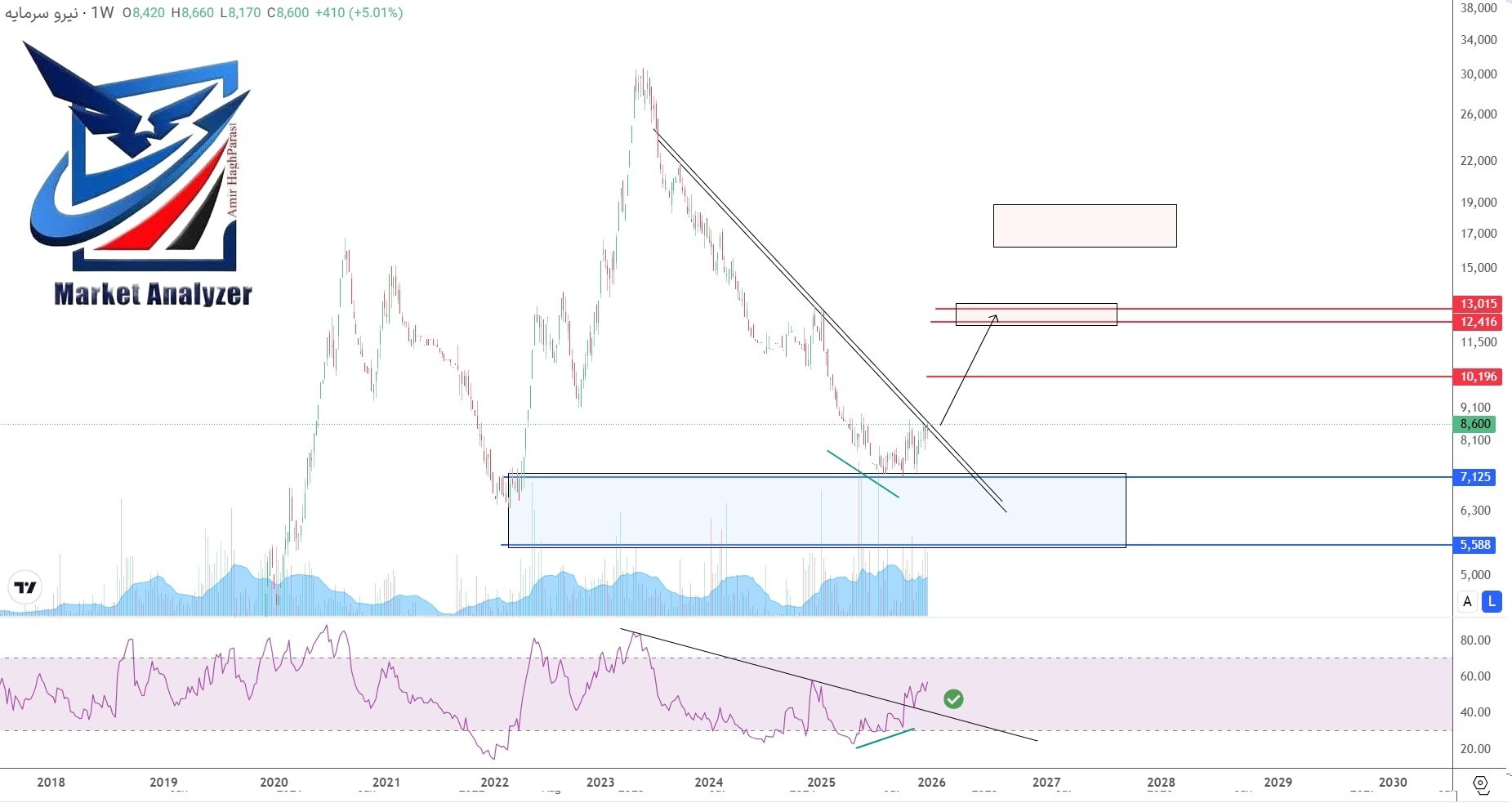Toggle the A auto scale button
This screenshot has height=803, width=1512.
point(1467,601)
